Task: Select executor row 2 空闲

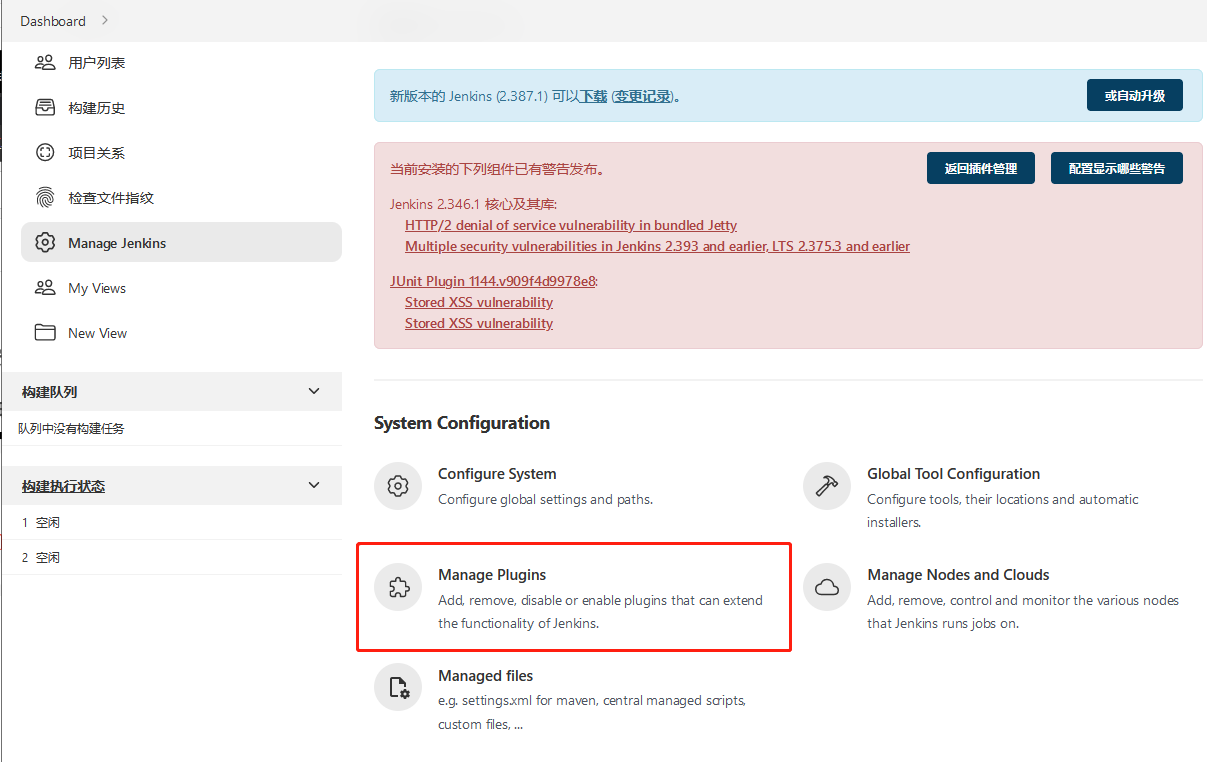Action: pyautogui.click(x=171, y=558)
